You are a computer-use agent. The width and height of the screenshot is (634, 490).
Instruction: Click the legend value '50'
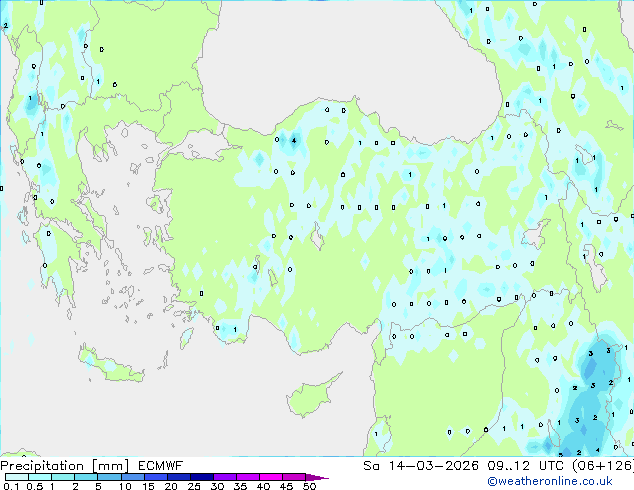coord(309,486)
